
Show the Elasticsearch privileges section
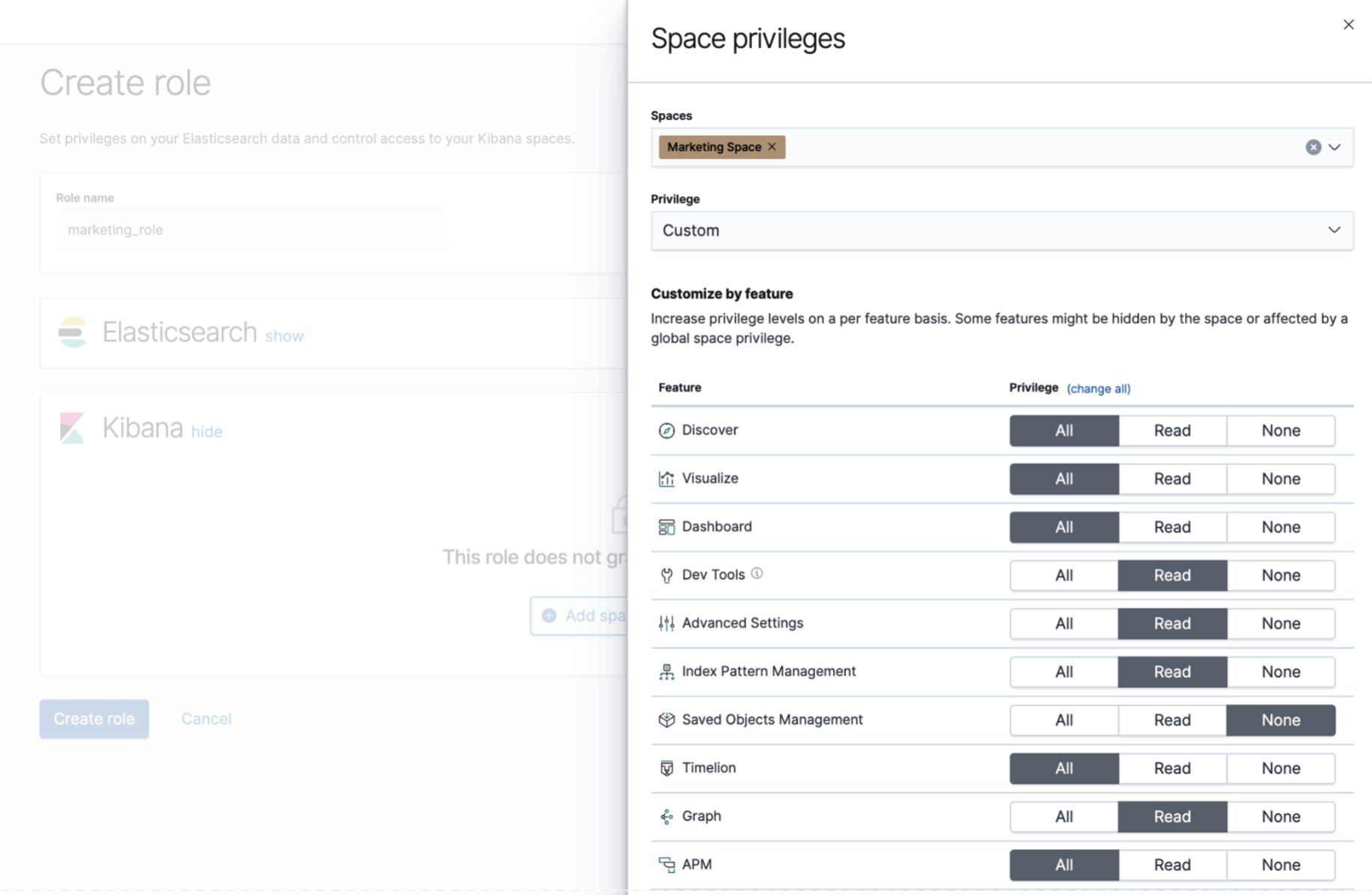pos(284,336)
